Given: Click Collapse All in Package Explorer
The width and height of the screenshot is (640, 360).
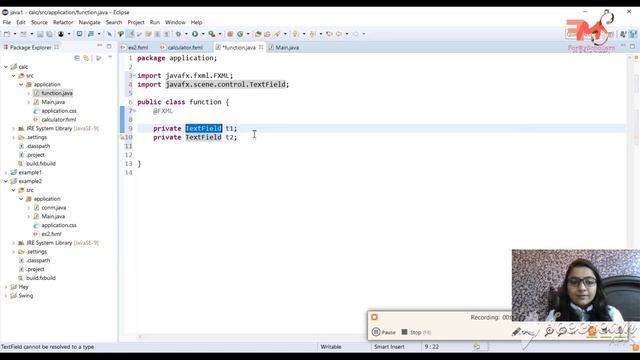Looking at the screenshot, I should coord(77,58).
